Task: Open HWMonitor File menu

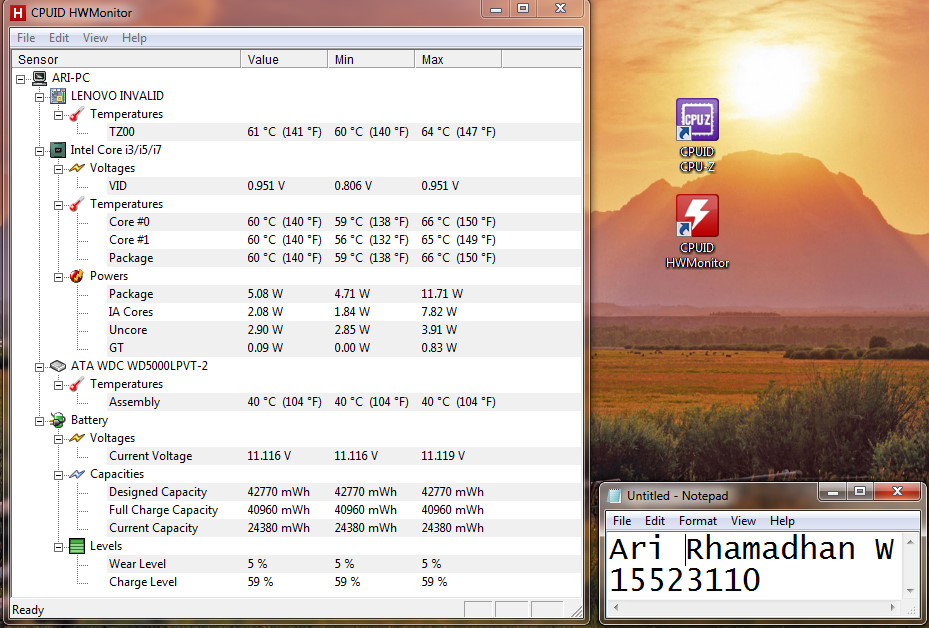Action: coord(26,38)
